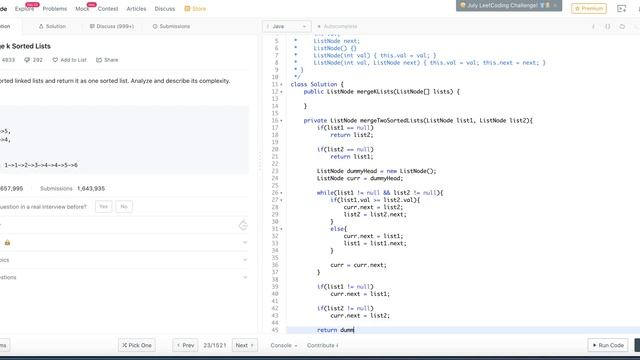Image resolution: width=640 pixels, height=360 pixels.
Task: Click the trophy icon in July Challenge banner
Action: point(542,5)
